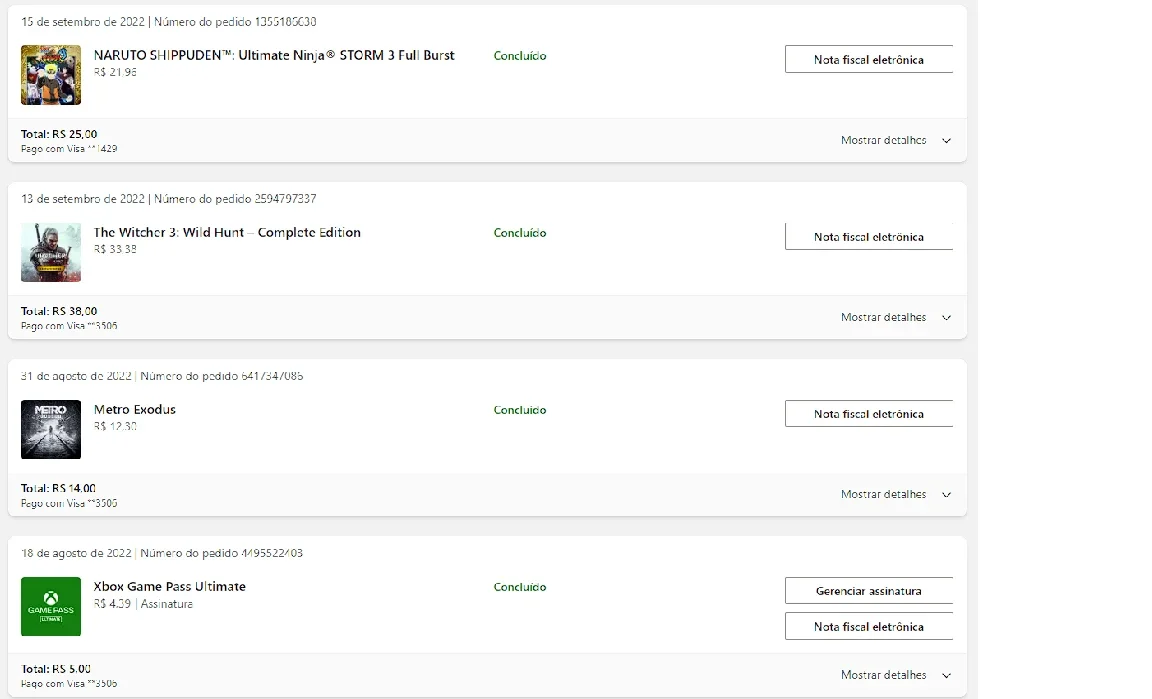Click Mostrar detalhes text on Game Pass order
Screen dimensions: 1152x699
coord(883,675)
